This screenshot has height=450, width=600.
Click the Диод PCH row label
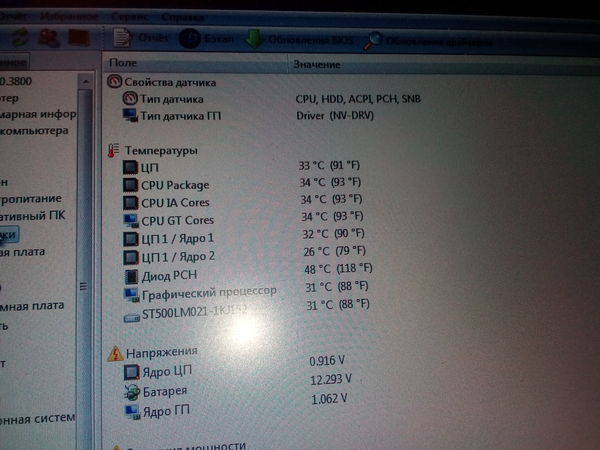[170, 276]
